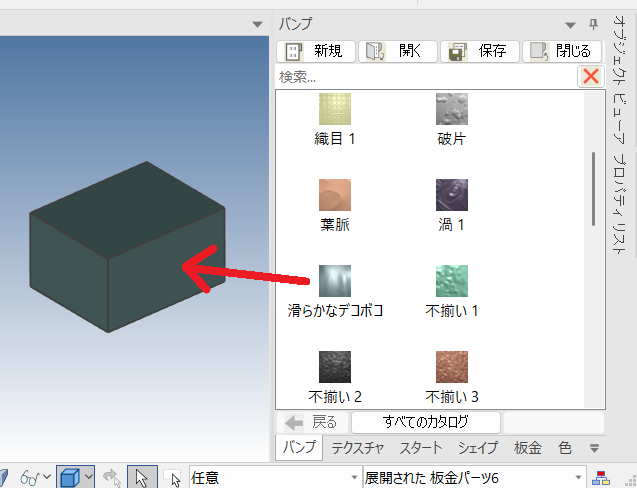Open the バンプ panel options dropdown arrow
The width and height of the screenshot is (637, 488).
(x=570, y=25)
